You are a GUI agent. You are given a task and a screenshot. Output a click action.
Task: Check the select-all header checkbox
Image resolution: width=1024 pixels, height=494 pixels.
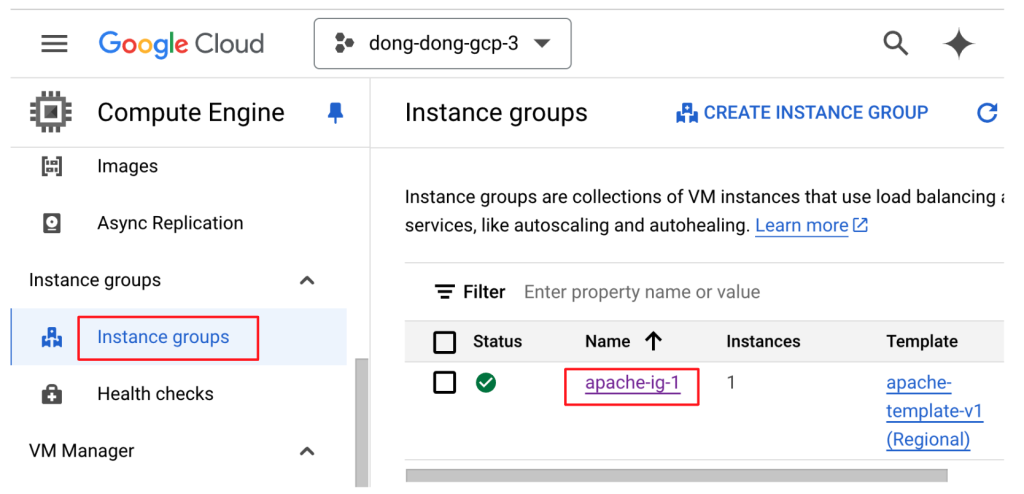click(445, 342)
